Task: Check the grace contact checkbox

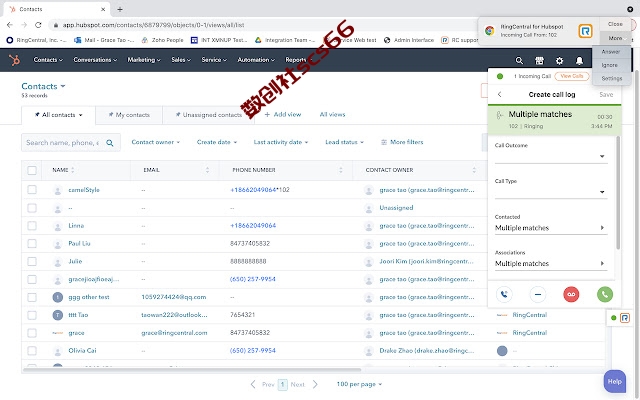Action: pyautogui.click(x=32, y=333)
